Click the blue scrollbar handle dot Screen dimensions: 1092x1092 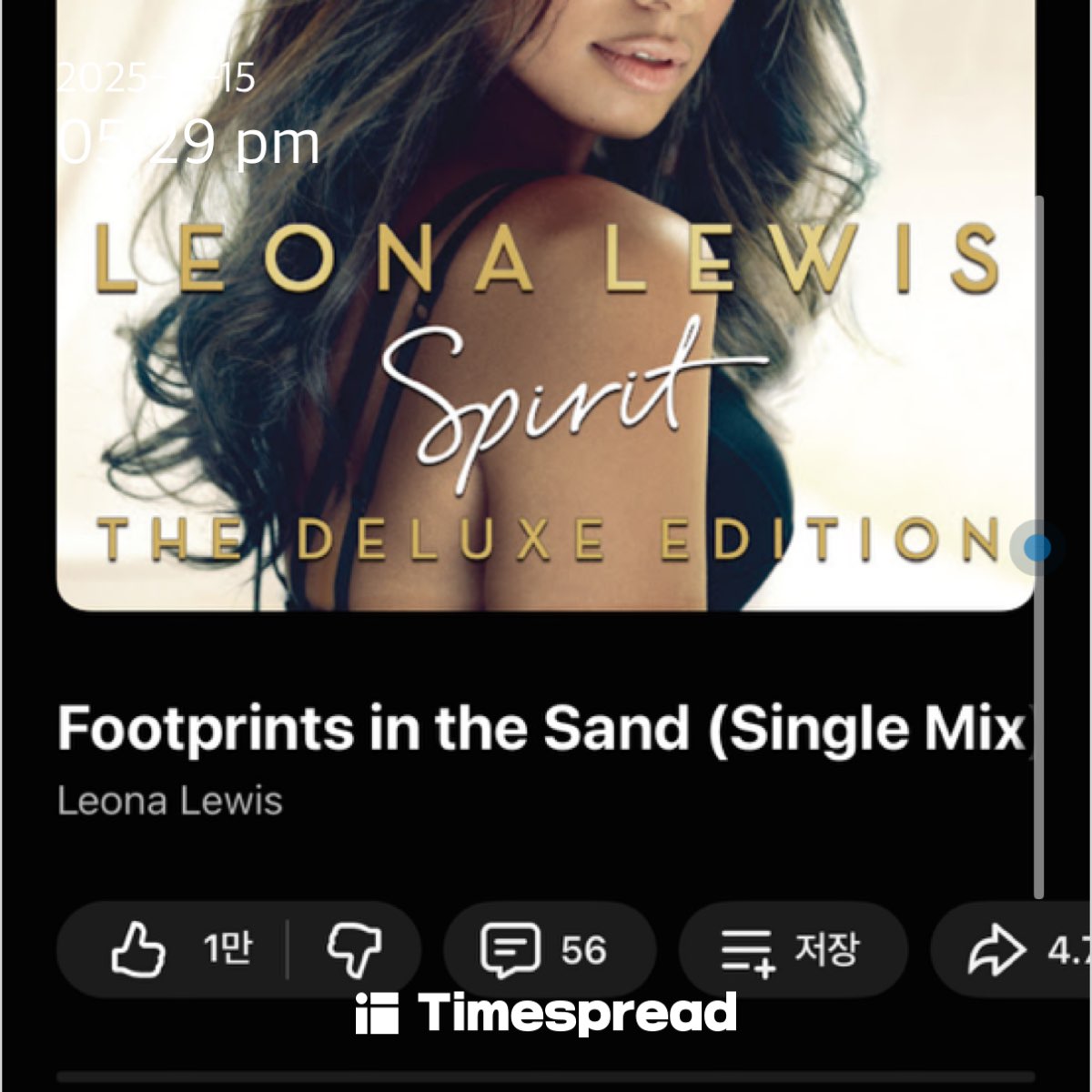click(1037, 548)
